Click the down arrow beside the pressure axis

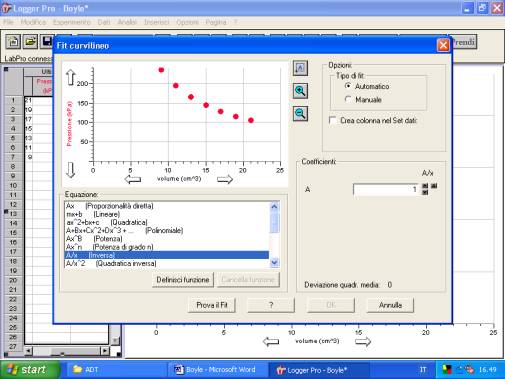pos(71,170)
